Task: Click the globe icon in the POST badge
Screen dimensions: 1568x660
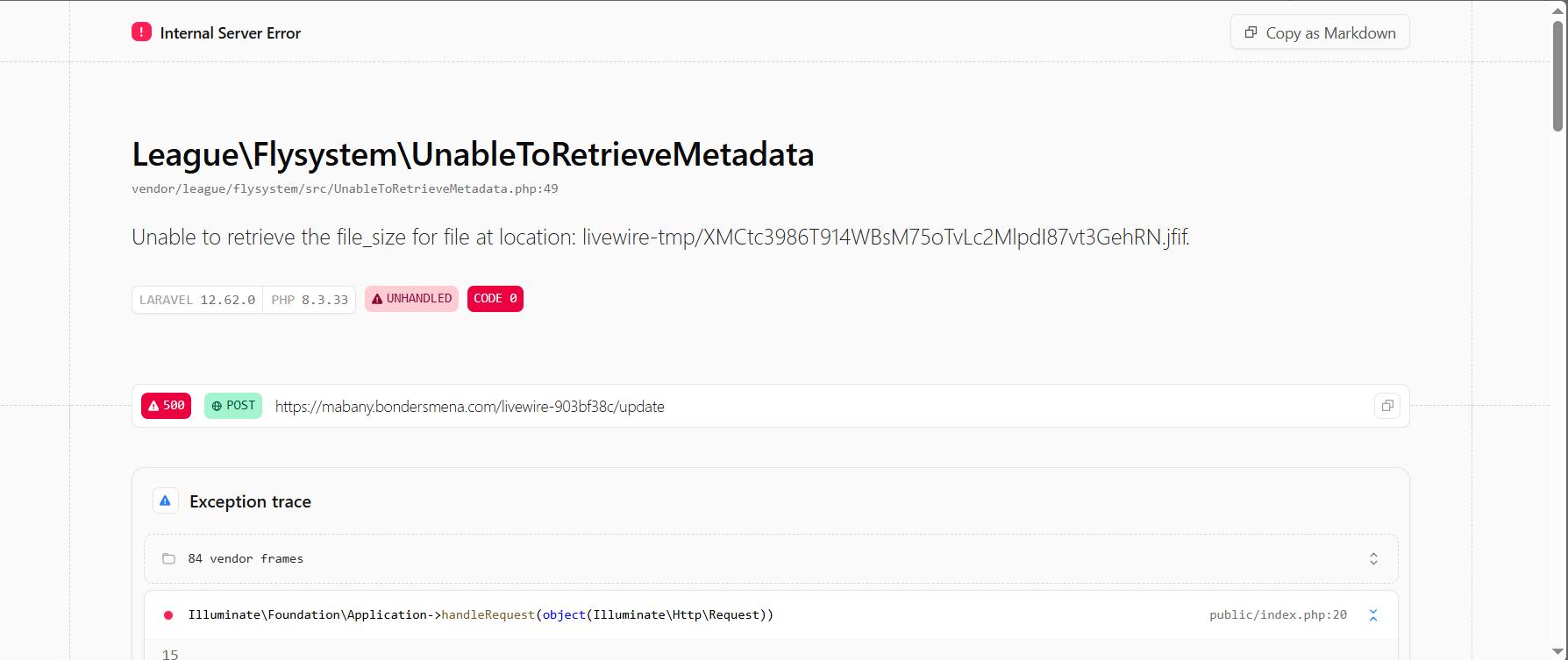Action: tap(217, 406)
